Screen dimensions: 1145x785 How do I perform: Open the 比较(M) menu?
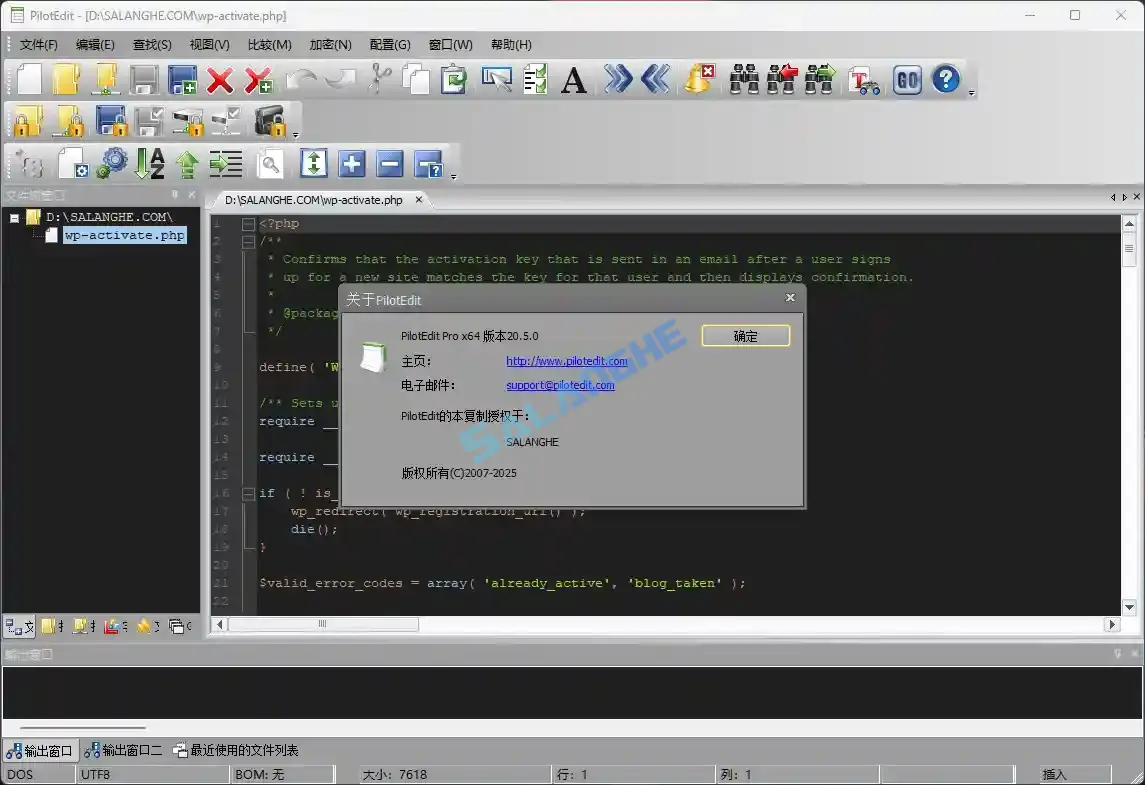pos(268,44)
